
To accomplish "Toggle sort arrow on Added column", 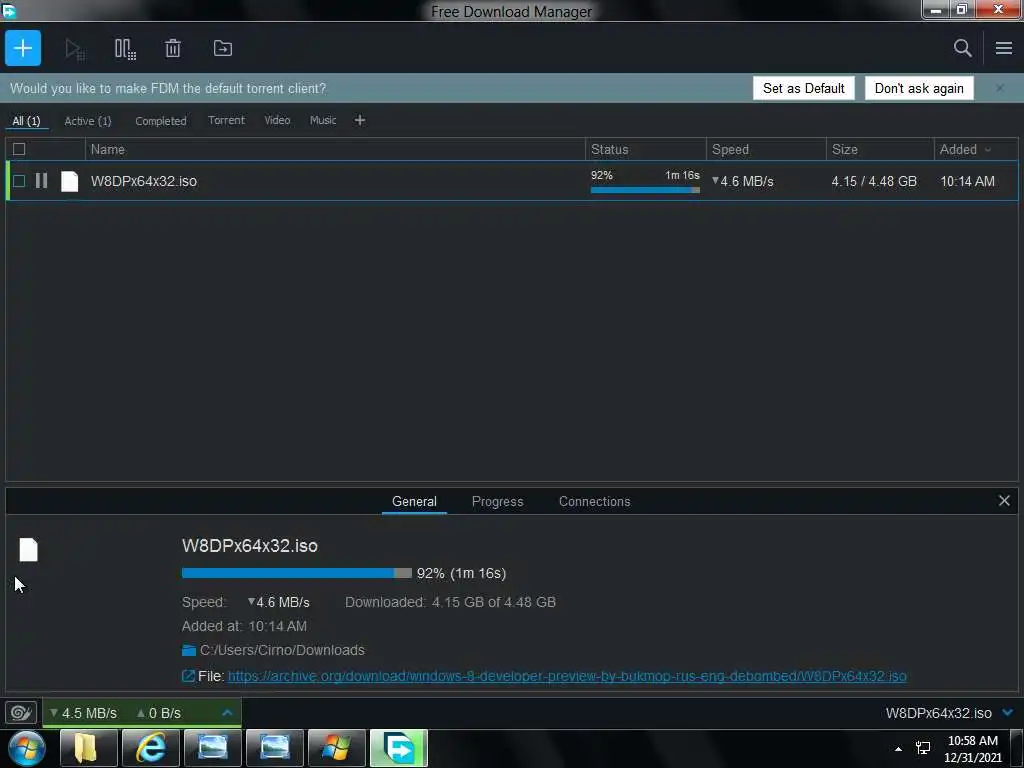I will (988, 150).
